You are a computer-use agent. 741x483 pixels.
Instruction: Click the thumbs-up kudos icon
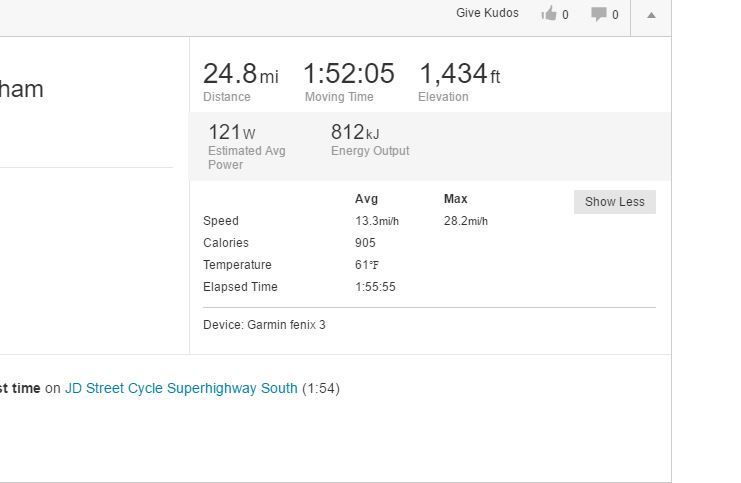tap(549, 13)
